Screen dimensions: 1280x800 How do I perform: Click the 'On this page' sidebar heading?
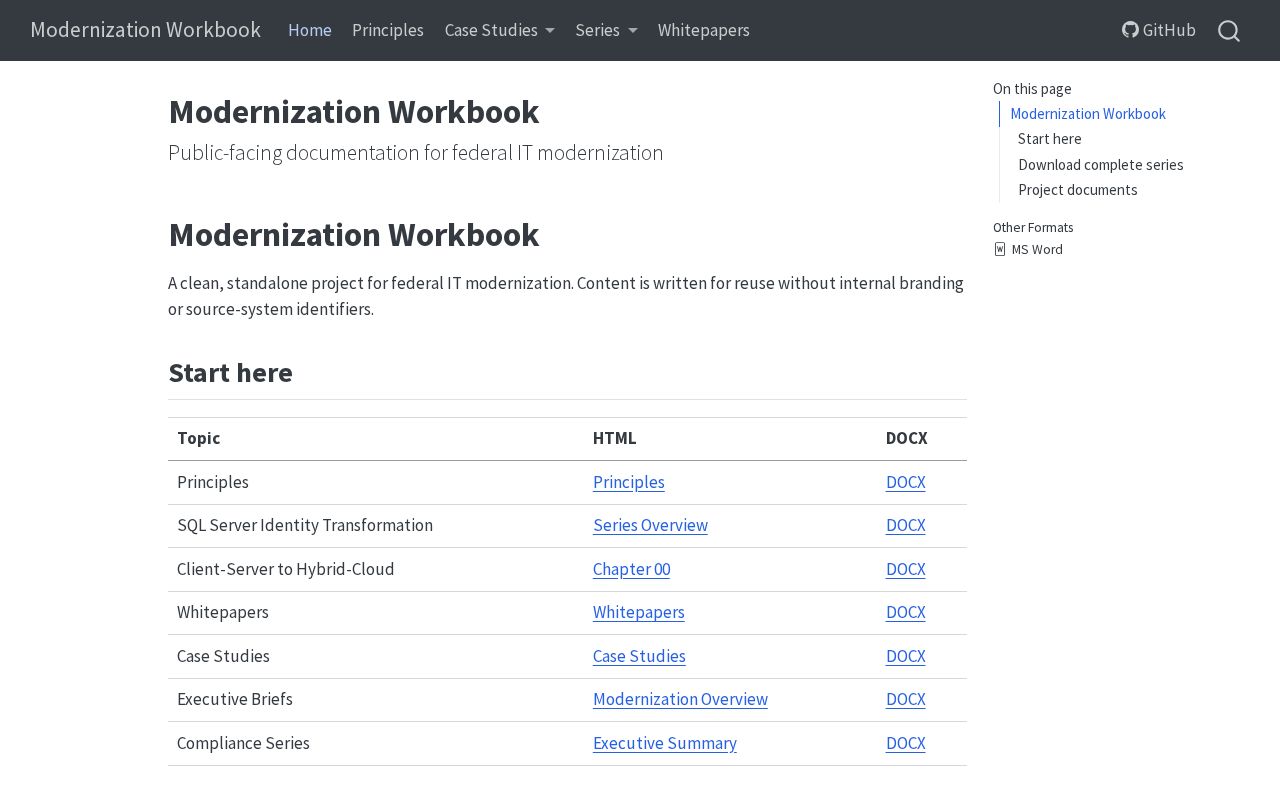tap(1032, 89)
